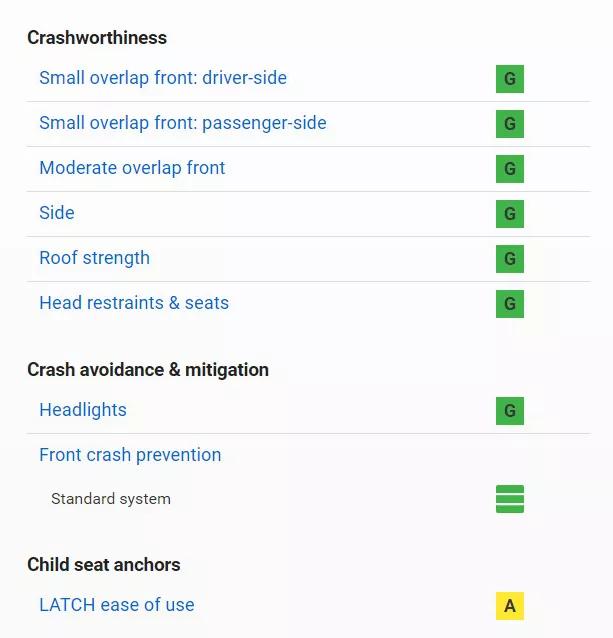Open LATCH ease of use link
The image size is (613, 638).
[117, 605]
